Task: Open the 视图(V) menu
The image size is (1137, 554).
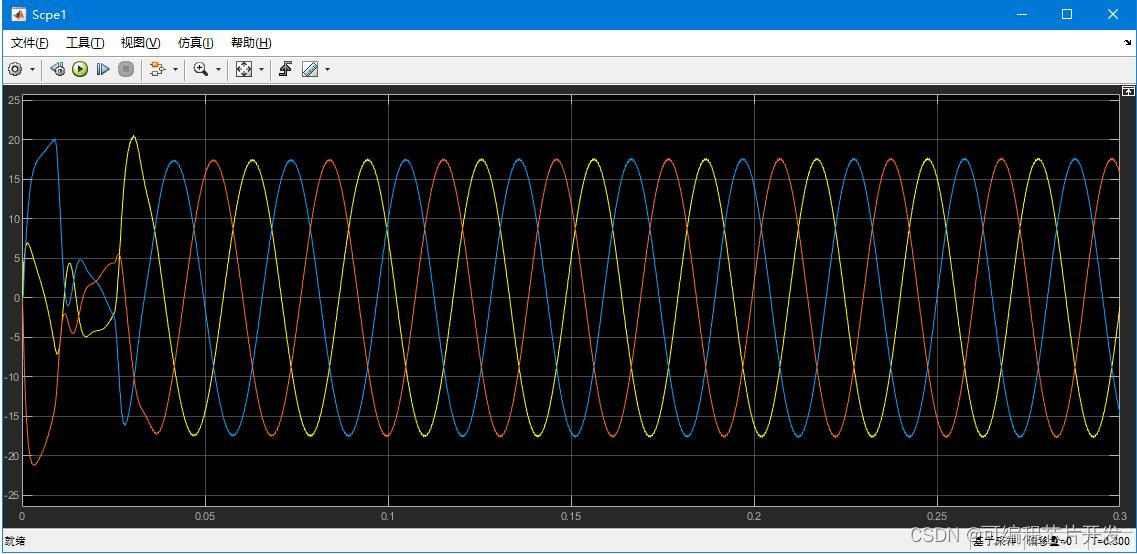Action: 140,43
